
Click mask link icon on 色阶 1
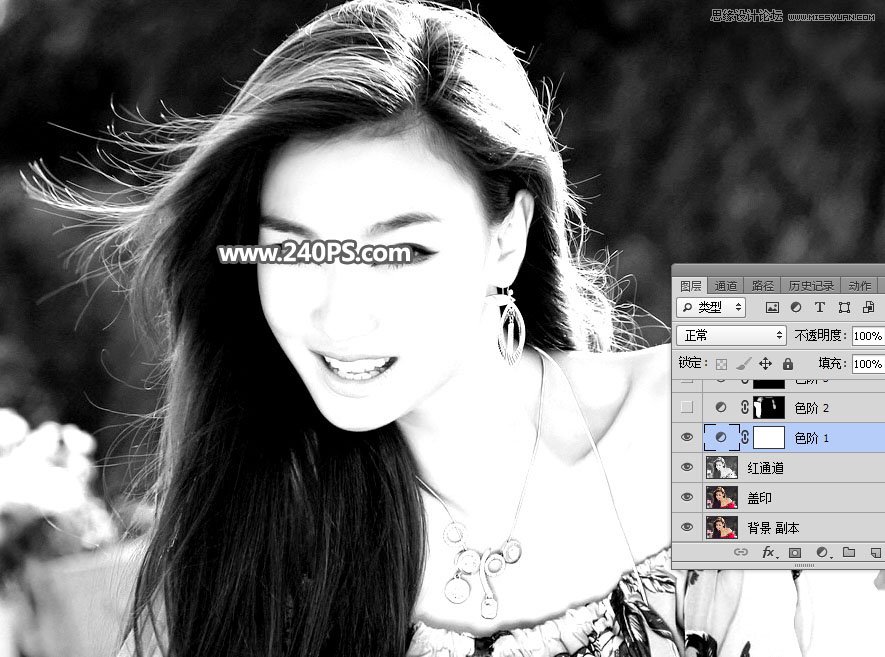click(x=745, y=437)
